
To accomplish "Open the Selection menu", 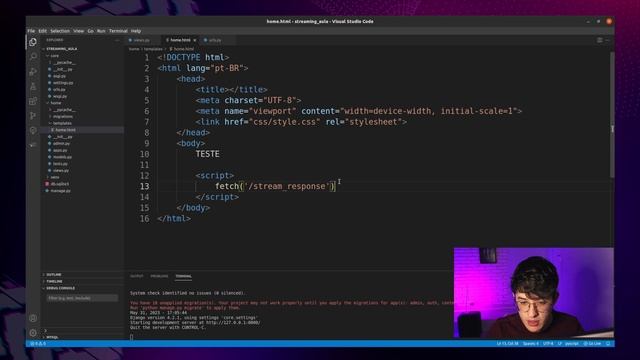I will click(60, 31).
